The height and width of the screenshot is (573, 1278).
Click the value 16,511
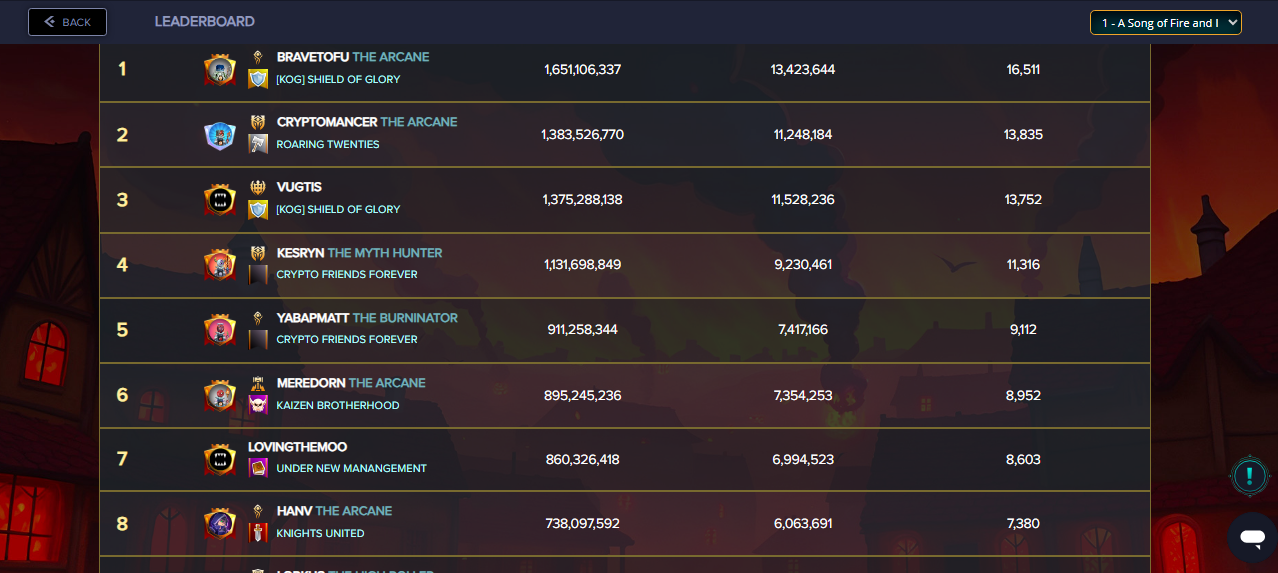1023,70
